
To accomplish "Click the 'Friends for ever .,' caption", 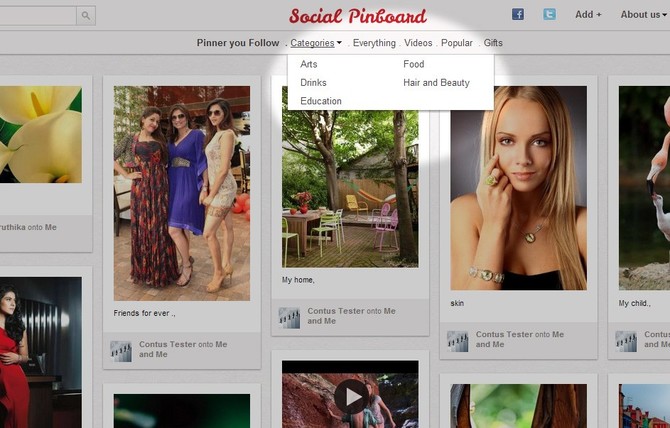I will (144, 313).
